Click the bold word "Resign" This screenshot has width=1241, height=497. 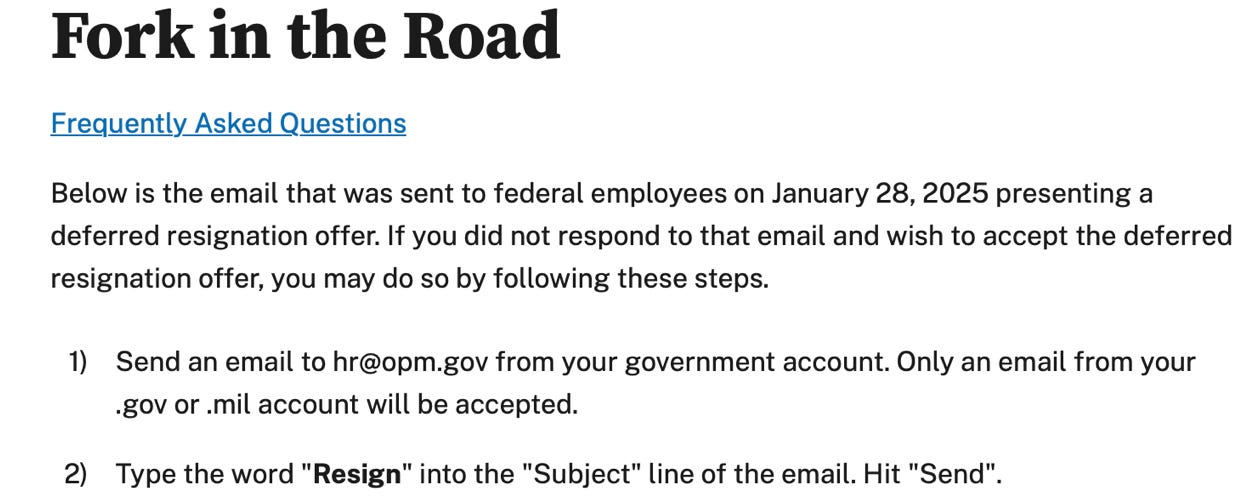(x=357, y=473)
